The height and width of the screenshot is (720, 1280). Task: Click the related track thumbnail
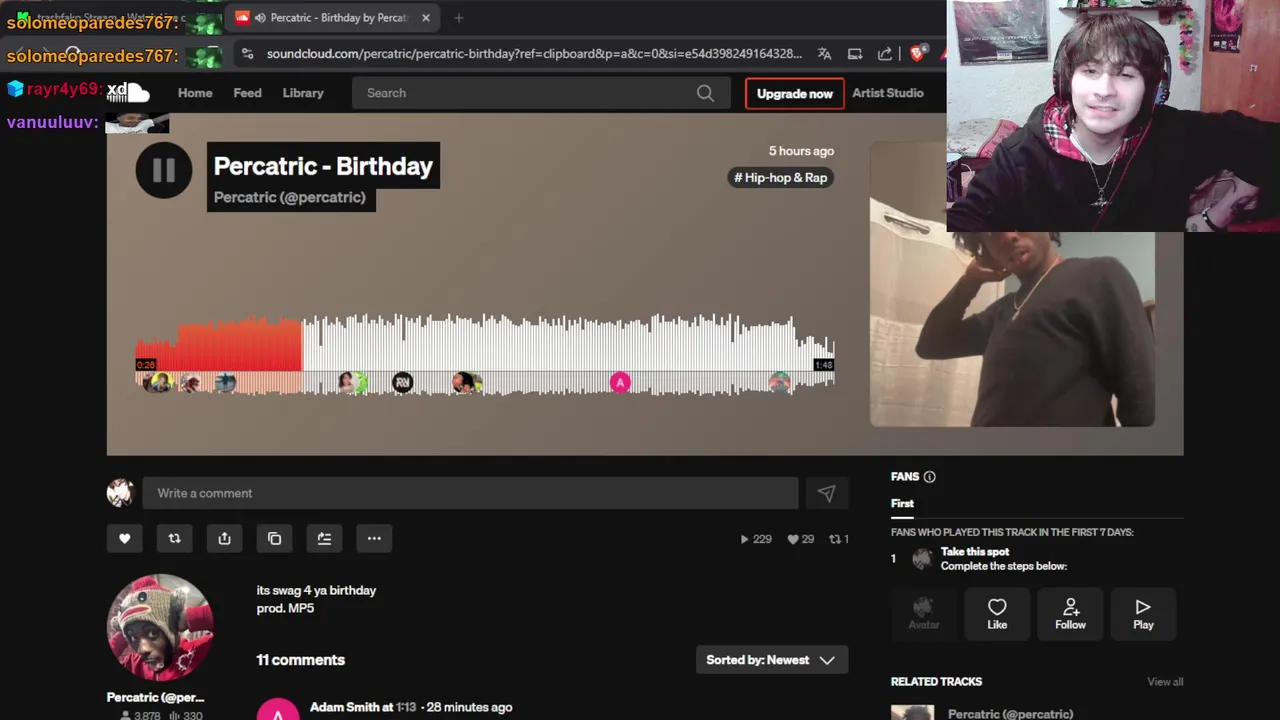coord(912,713)
